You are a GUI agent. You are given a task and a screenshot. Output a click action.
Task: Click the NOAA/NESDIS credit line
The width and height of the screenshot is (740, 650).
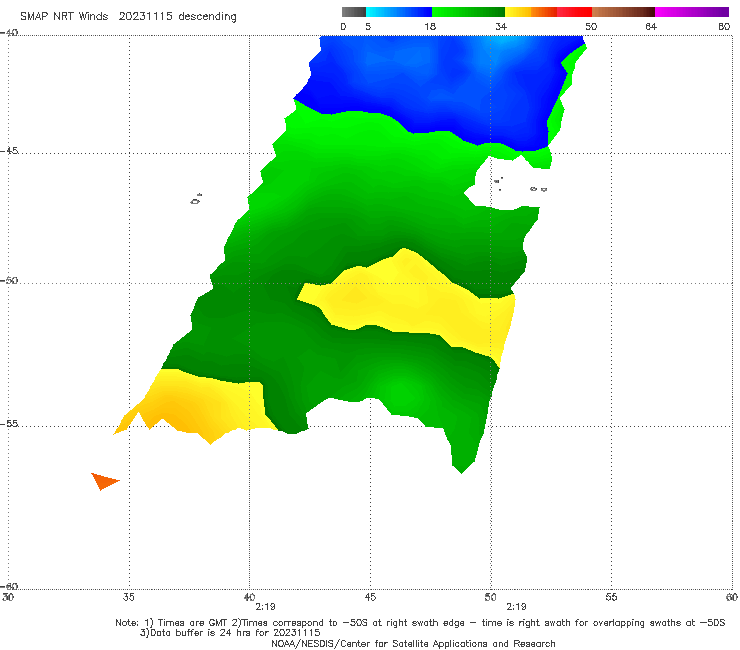tap(413, 644)
